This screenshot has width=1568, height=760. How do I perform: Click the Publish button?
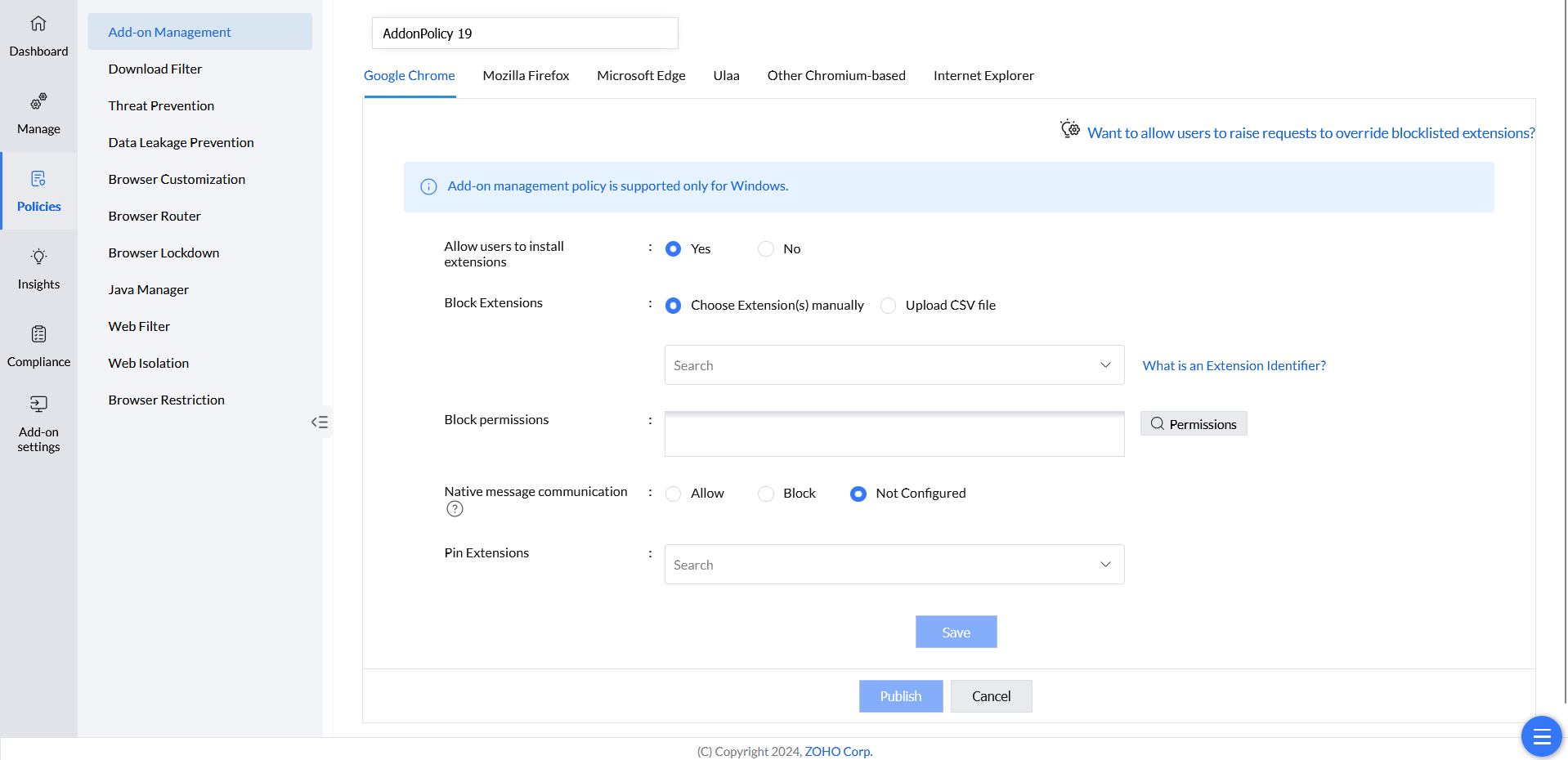900,696
